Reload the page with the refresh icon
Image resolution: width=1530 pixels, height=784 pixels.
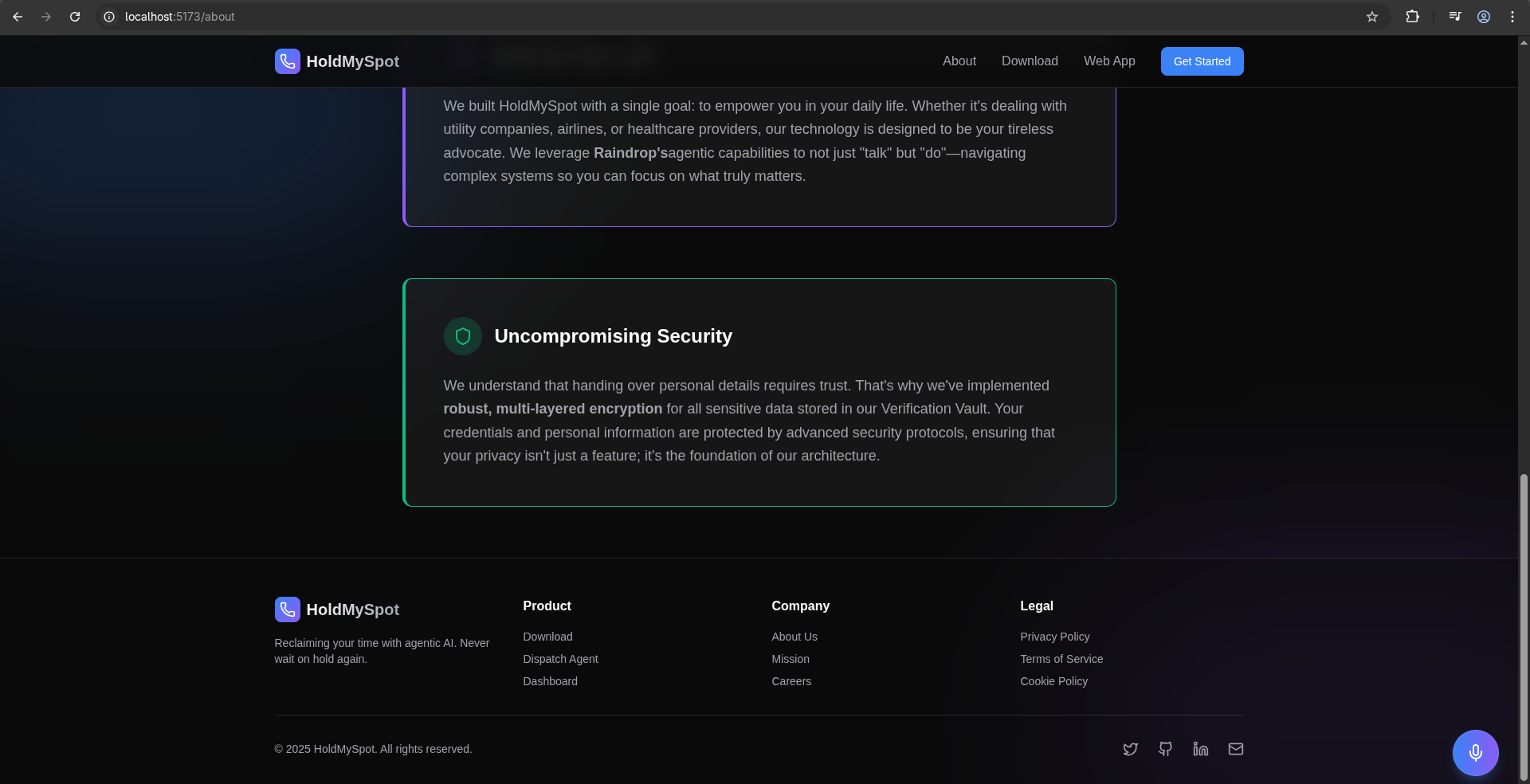click(75, 17)
